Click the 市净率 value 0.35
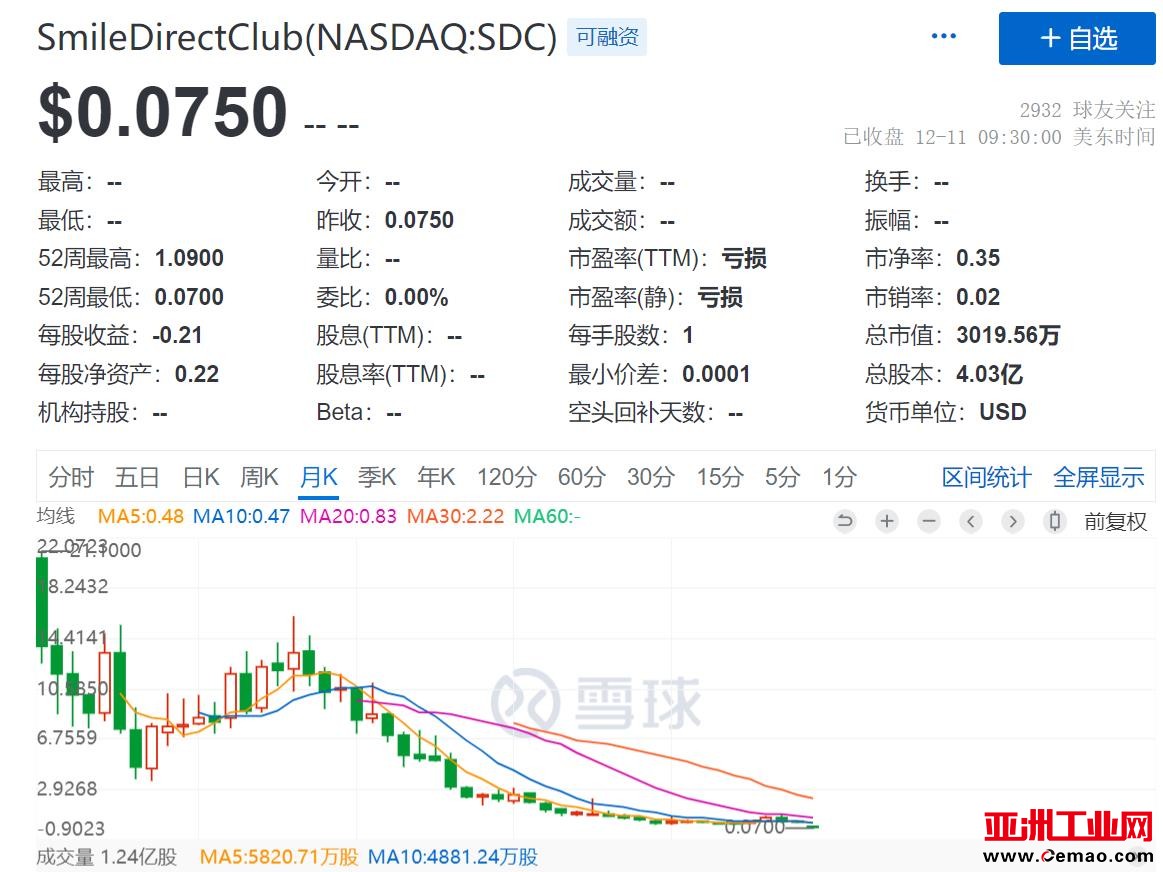This screenshot has height=872, width=1163. pyautogui.click(x=978, y=258)
